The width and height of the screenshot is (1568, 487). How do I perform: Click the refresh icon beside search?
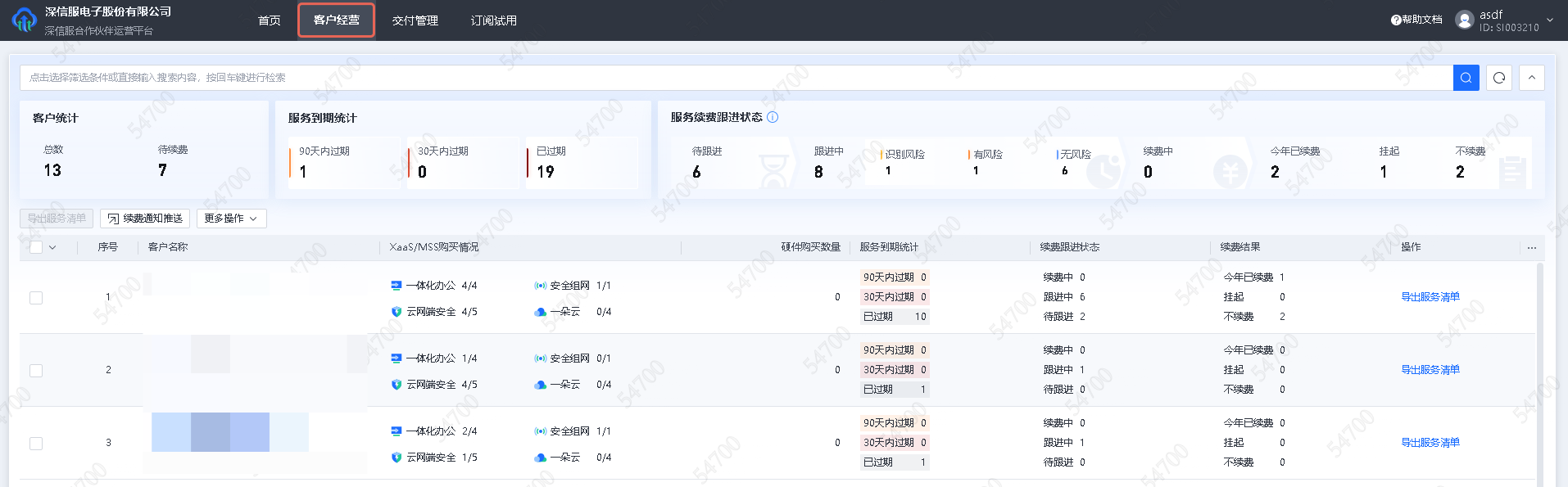click(x=1498, y=78)
